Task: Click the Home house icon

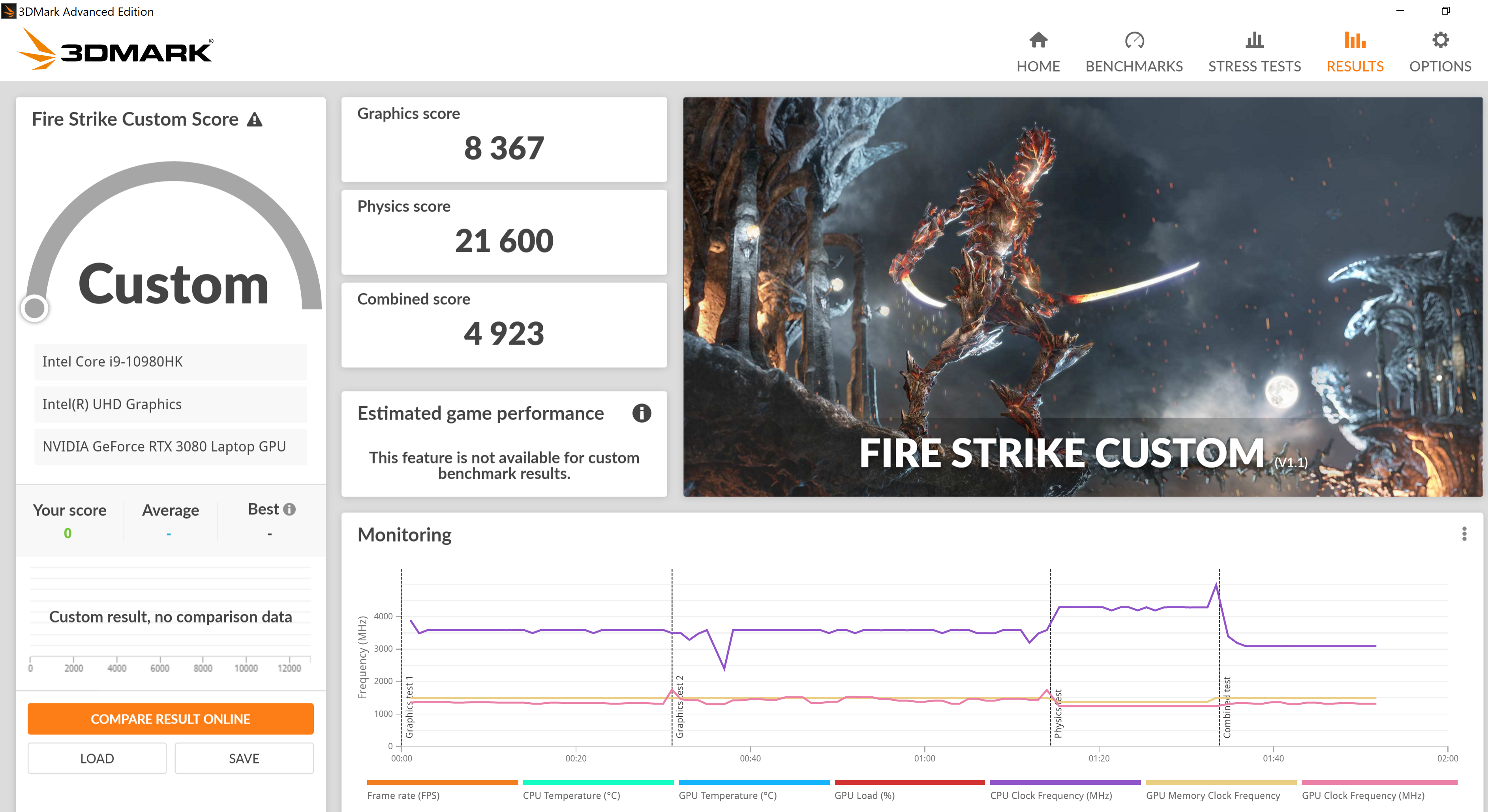Action: pos(1038,40)
